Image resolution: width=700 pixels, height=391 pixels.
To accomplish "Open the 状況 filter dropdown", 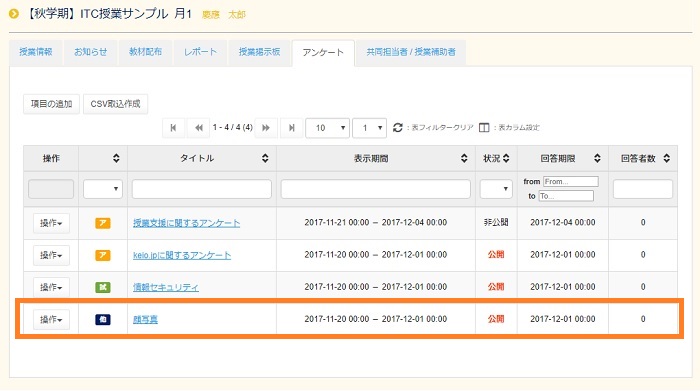I will (496, 189).
